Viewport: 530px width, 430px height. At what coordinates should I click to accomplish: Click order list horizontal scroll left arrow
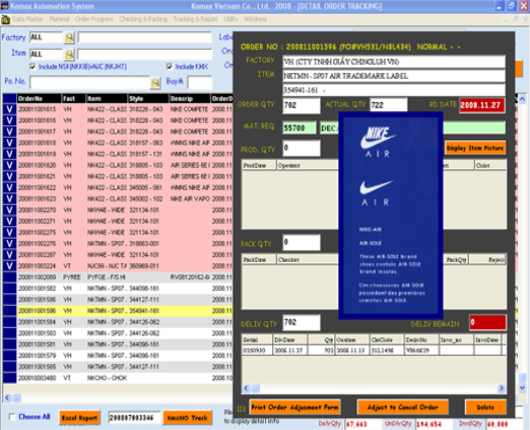point(7,398)
